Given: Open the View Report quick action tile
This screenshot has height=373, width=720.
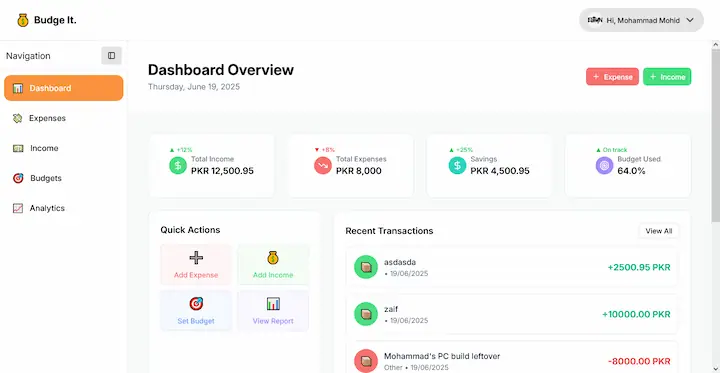Looking at the screenshot, I should coord(273,311).
